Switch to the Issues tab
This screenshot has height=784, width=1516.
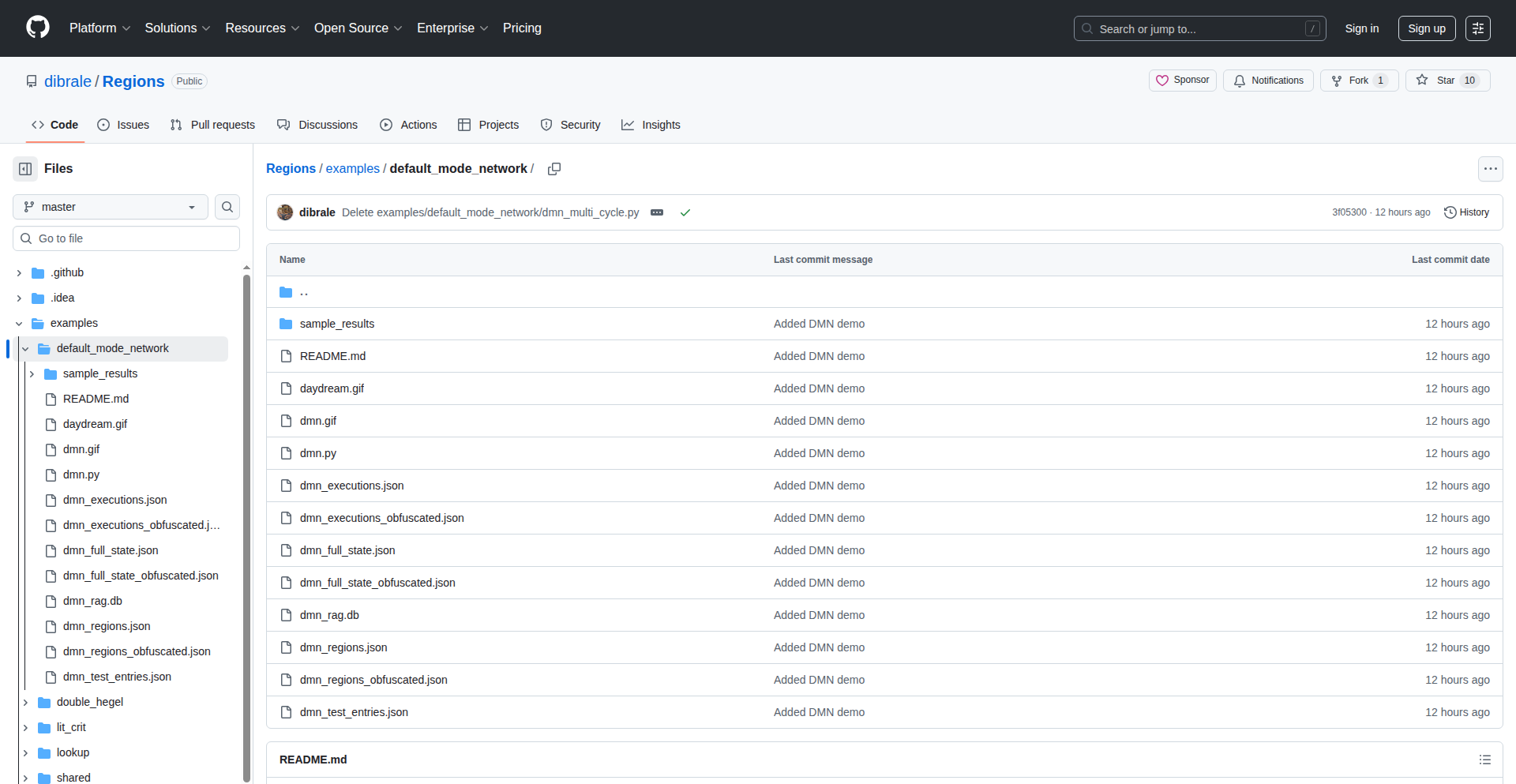(x=123, y=125)
